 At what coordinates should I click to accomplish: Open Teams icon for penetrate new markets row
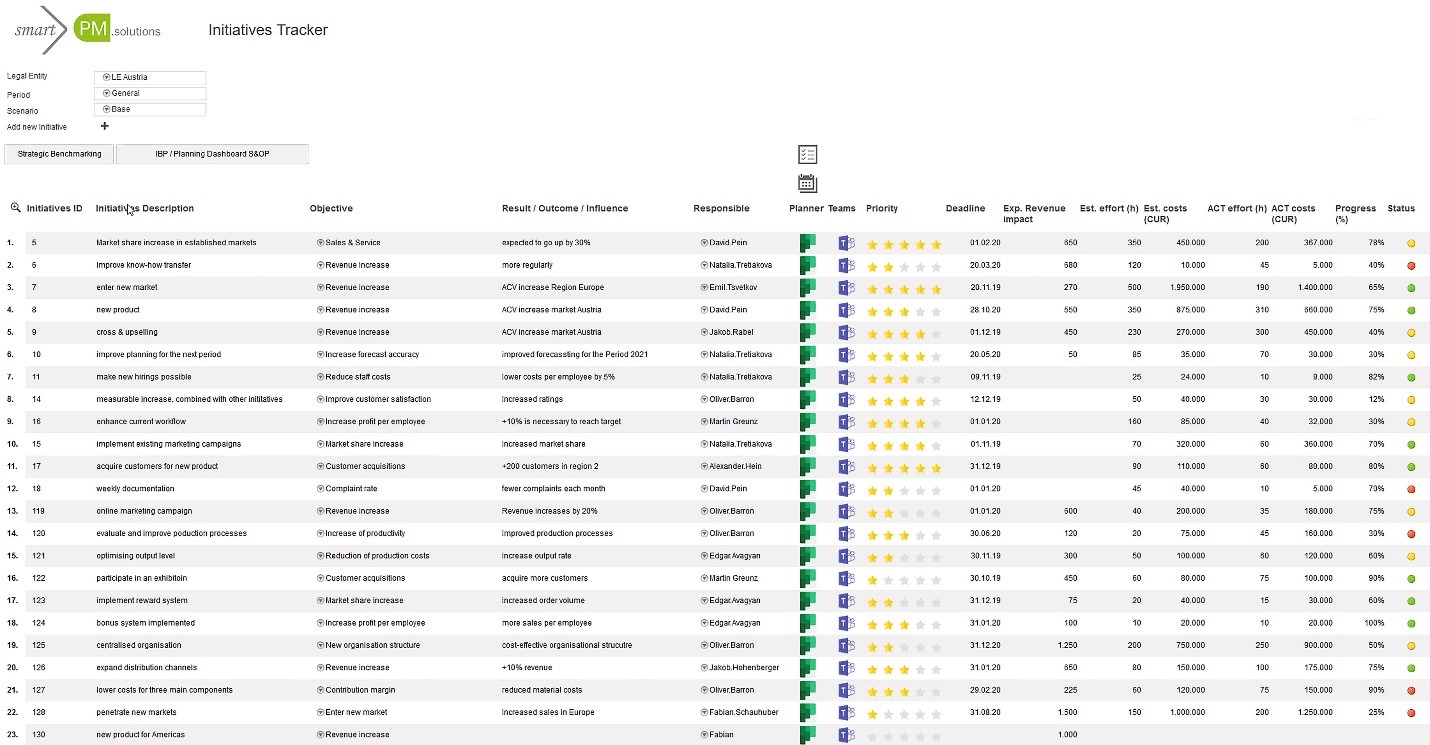846,712
